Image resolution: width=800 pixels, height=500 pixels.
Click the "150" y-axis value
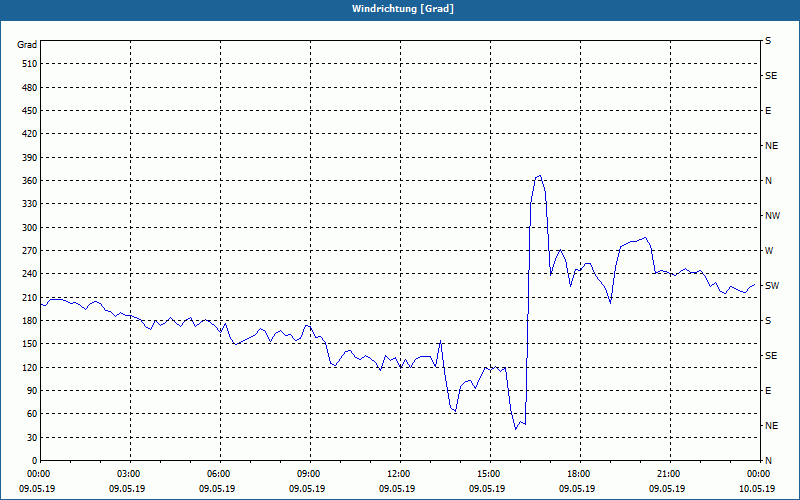coord(30,344)
